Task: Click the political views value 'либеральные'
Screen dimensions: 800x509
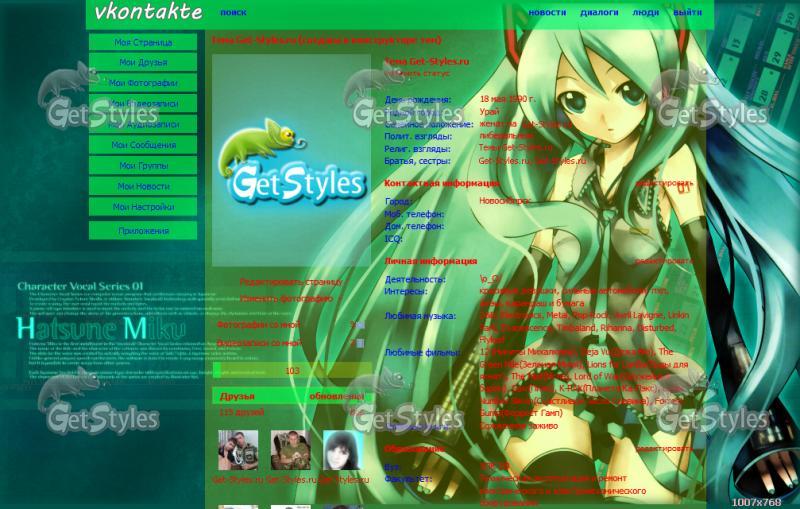Action: coord(507,136)
